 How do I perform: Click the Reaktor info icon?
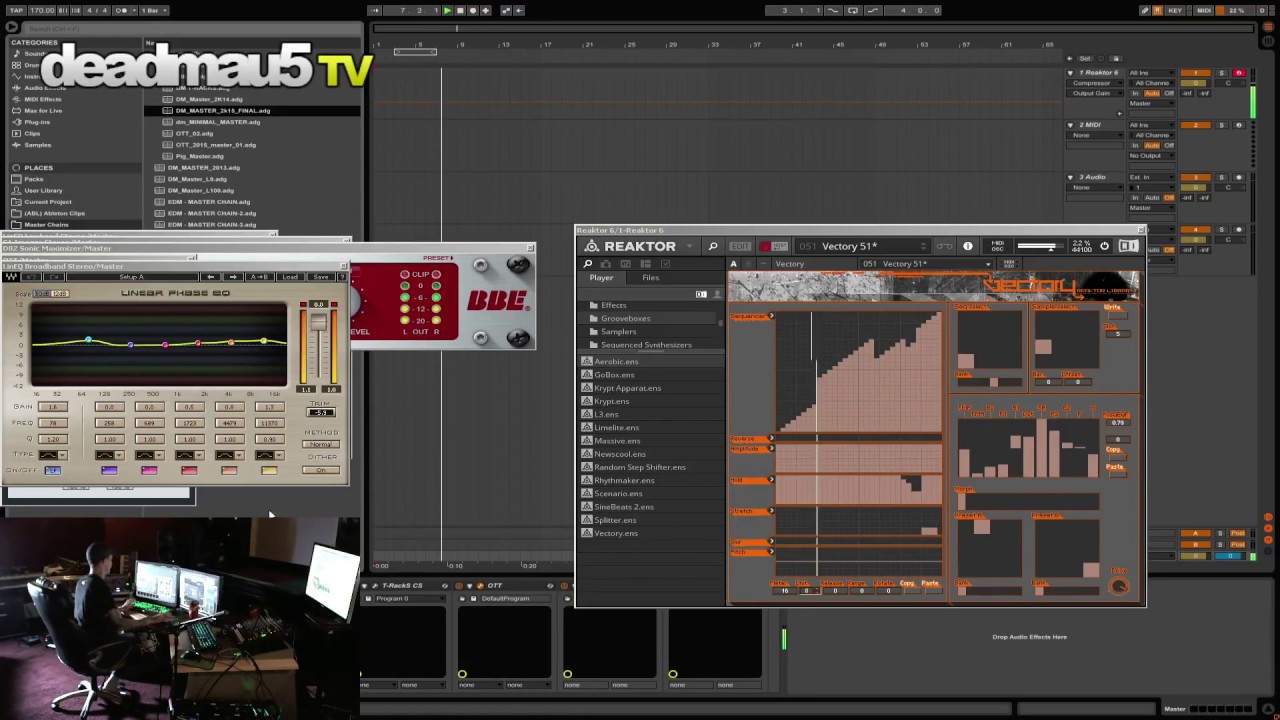pyautogui.click(x=968, y=246)
